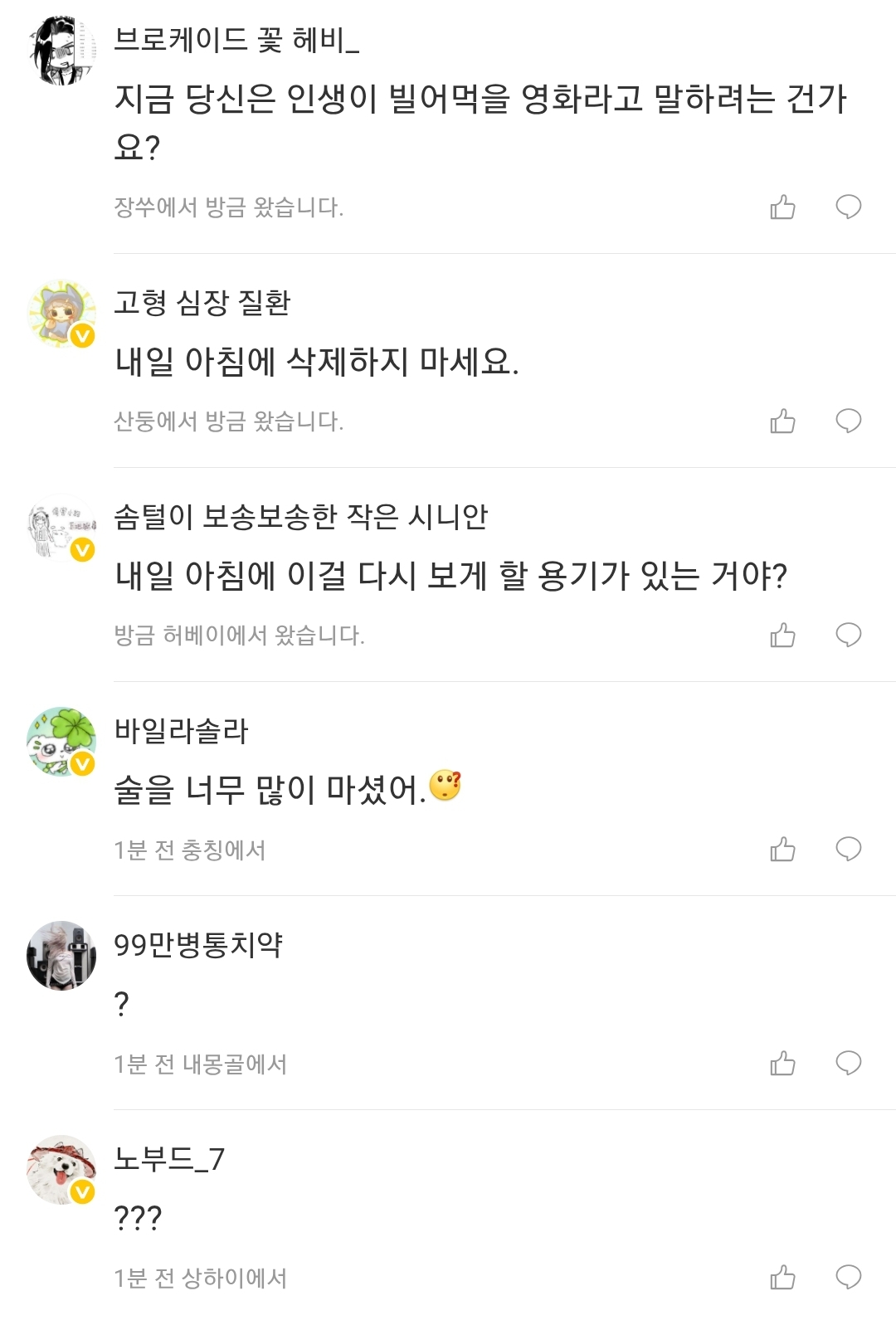Screen dimensions: 896x1320
Task: Reply to 노부드_7 comment
Action: point(848,1277)
